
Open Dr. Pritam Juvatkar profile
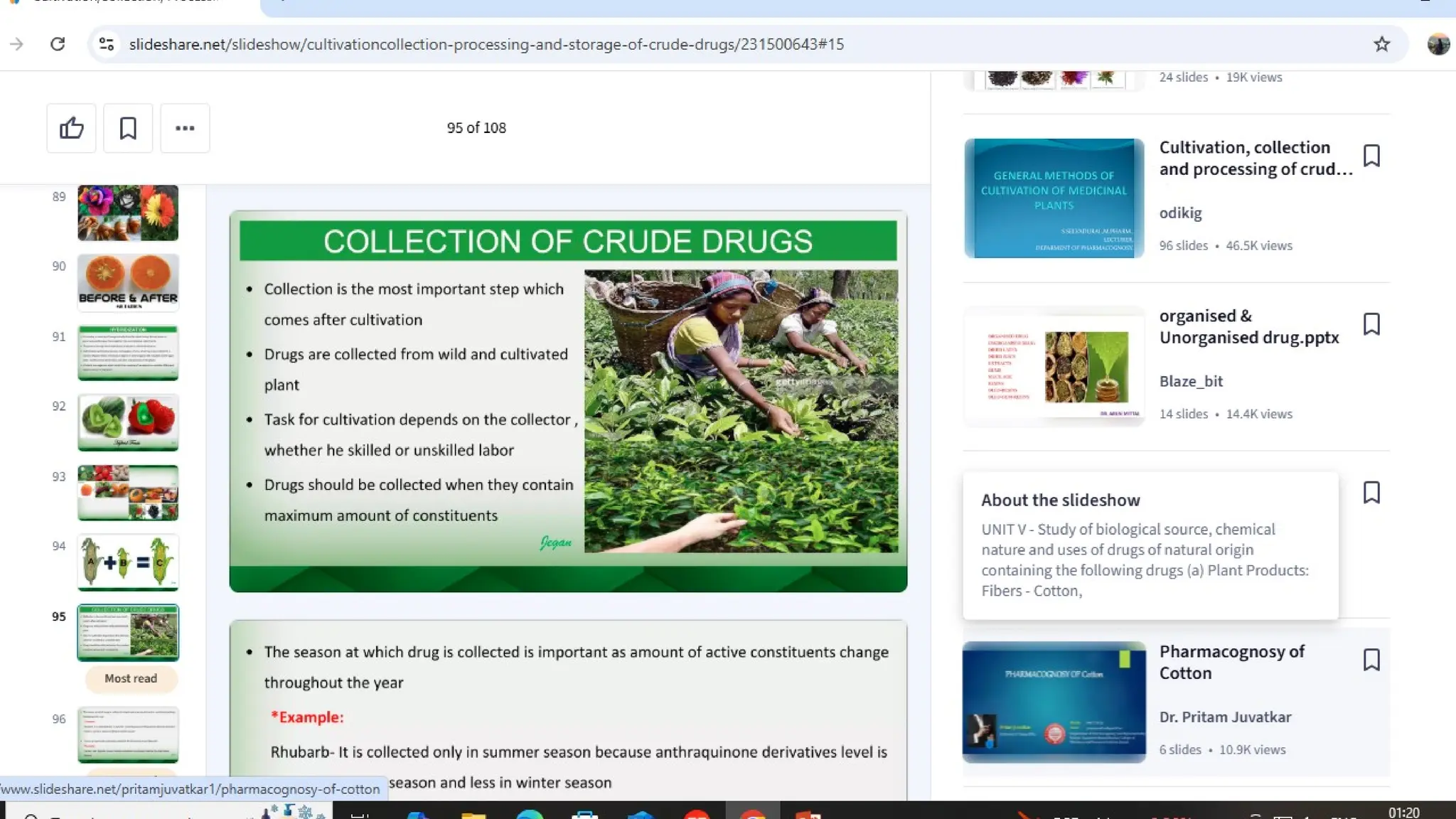(x=1225, y=717)
